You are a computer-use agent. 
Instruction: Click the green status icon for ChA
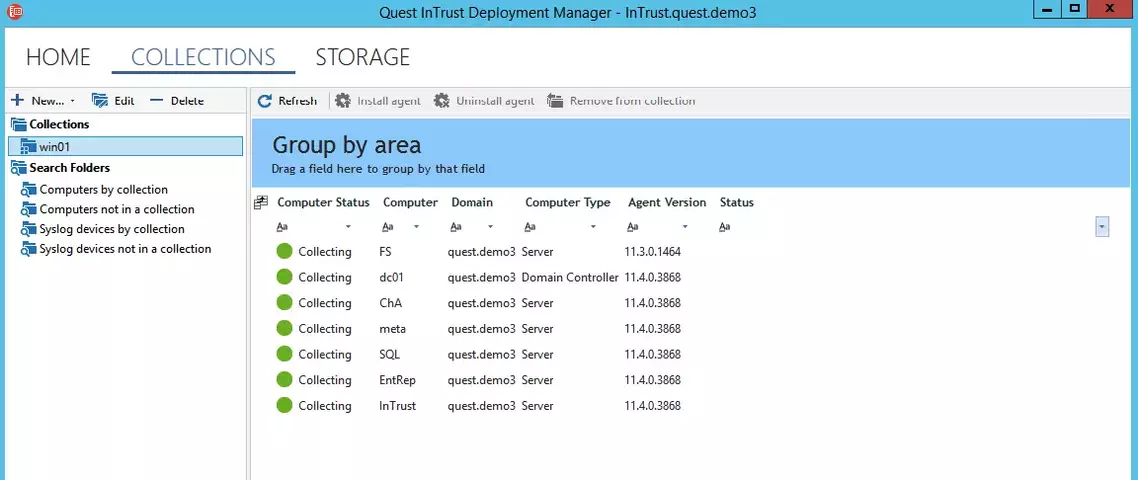click(x=284, y=303)
